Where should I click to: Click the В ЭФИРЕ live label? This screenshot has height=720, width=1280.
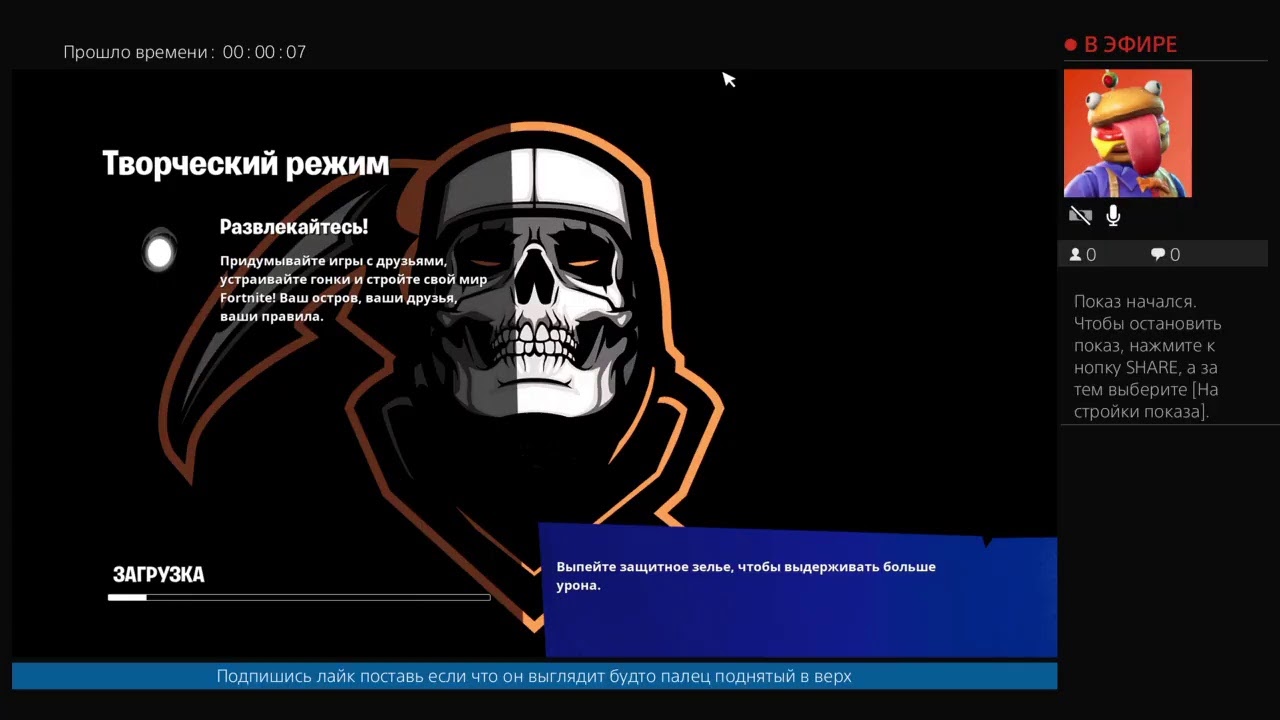(1130, 45)
